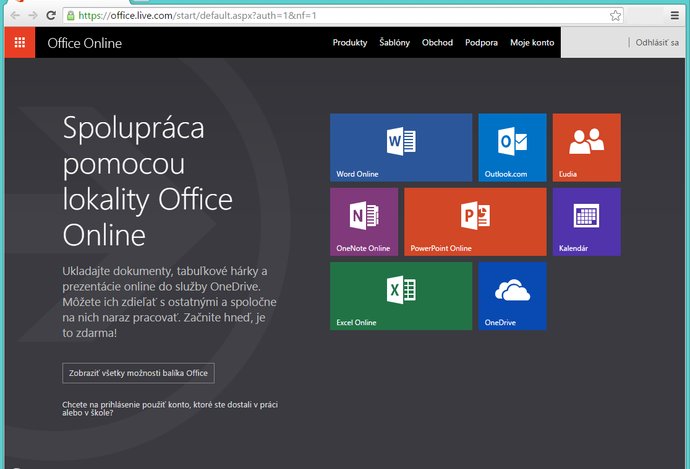Click the Odhlásiť sa link
The height and width of the screenshot is (469, 690).
657,43
